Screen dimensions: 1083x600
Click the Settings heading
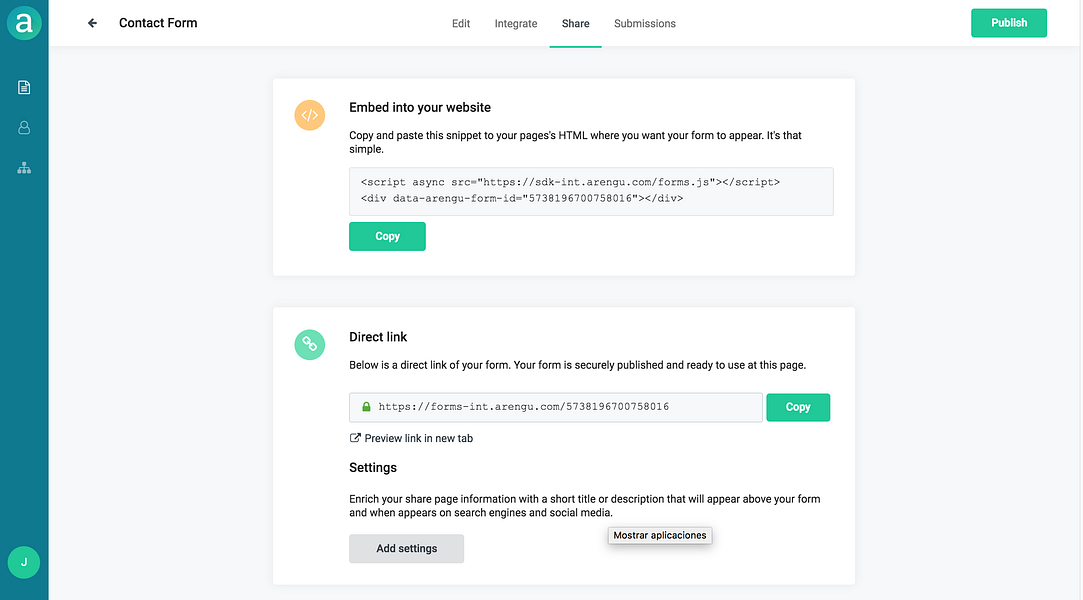coord(373,467)
